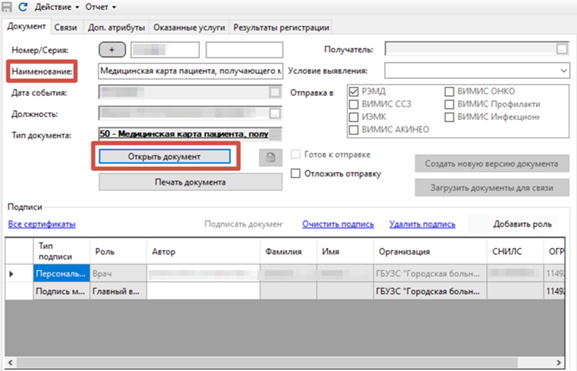Click the horizontal scrollbar right arrow
The width and height of the screenshot is (577, 371).
[x=559, y=362]
